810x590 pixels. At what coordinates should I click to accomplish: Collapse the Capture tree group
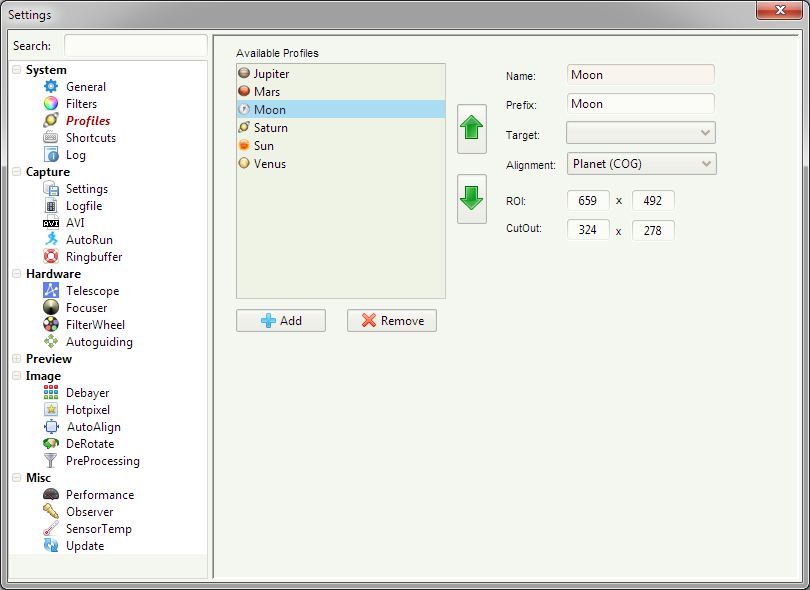point(17,172)
